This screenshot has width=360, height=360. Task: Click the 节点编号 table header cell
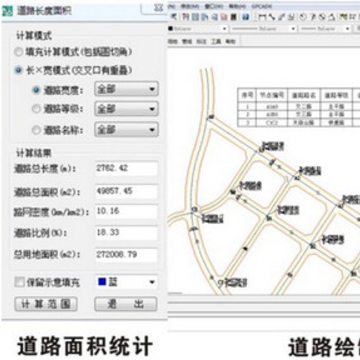272,96
